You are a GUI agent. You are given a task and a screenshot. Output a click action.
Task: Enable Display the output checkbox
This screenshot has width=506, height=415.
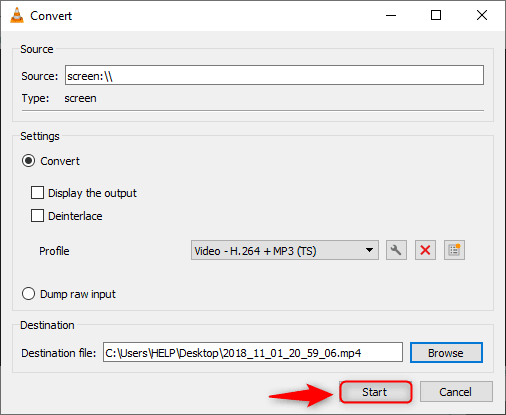(x=37, y=193)
